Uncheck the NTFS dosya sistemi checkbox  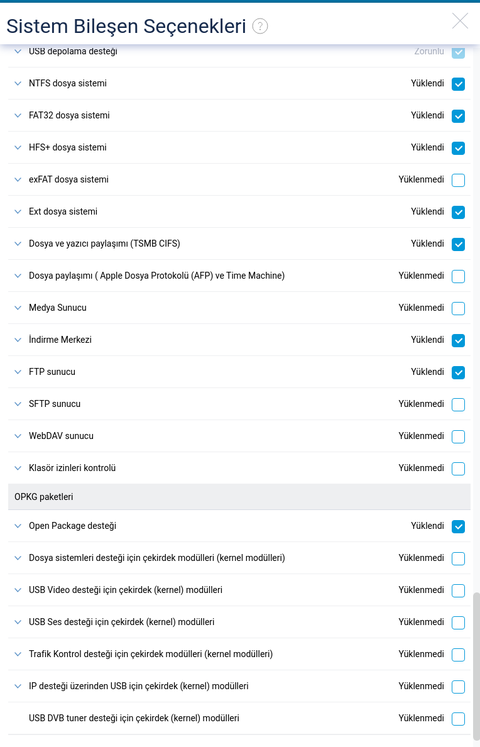tap(458, 84)
